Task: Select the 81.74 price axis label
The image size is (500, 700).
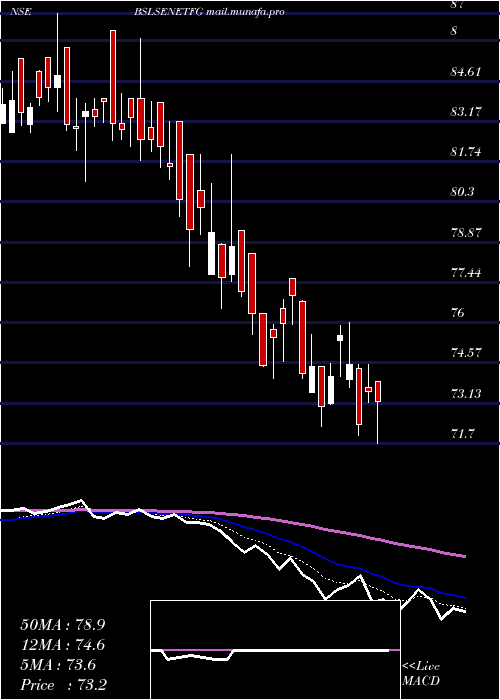Action: click(466, 152)
